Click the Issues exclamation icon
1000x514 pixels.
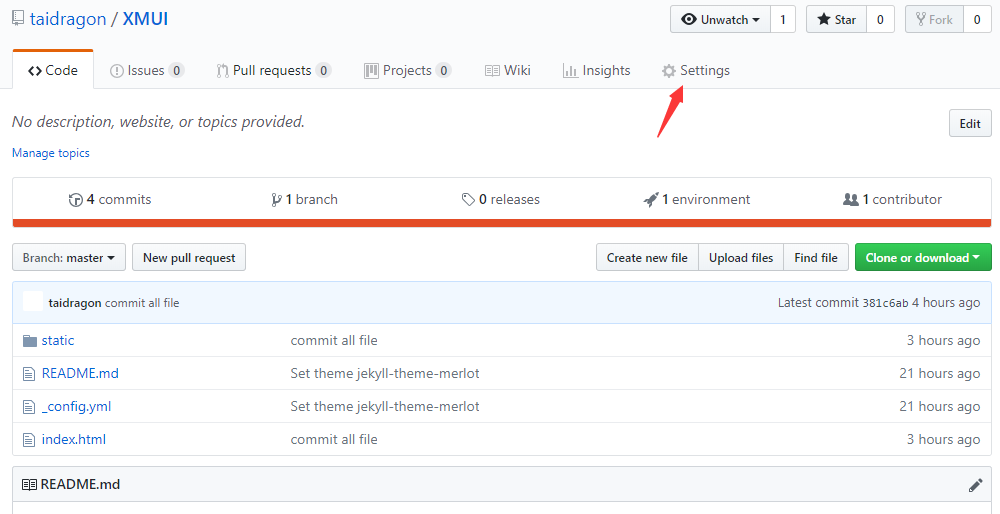tap(117, 71)
